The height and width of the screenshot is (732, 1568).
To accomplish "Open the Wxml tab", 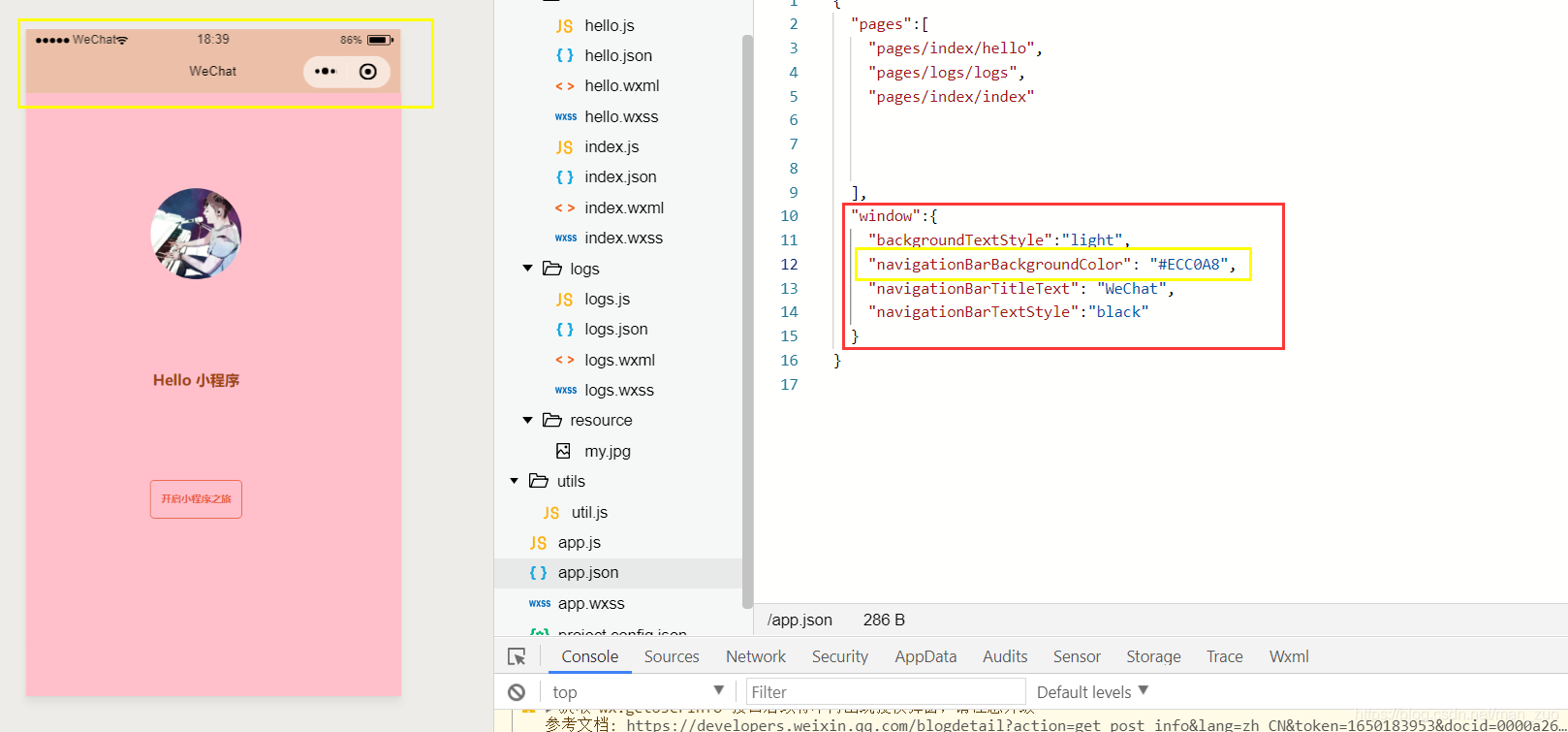I will (x=1289, y=656).
